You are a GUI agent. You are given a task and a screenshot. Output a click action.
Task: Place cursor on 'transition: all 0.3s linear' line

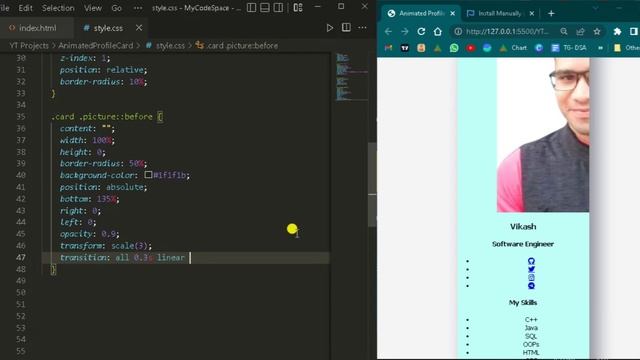122,258
